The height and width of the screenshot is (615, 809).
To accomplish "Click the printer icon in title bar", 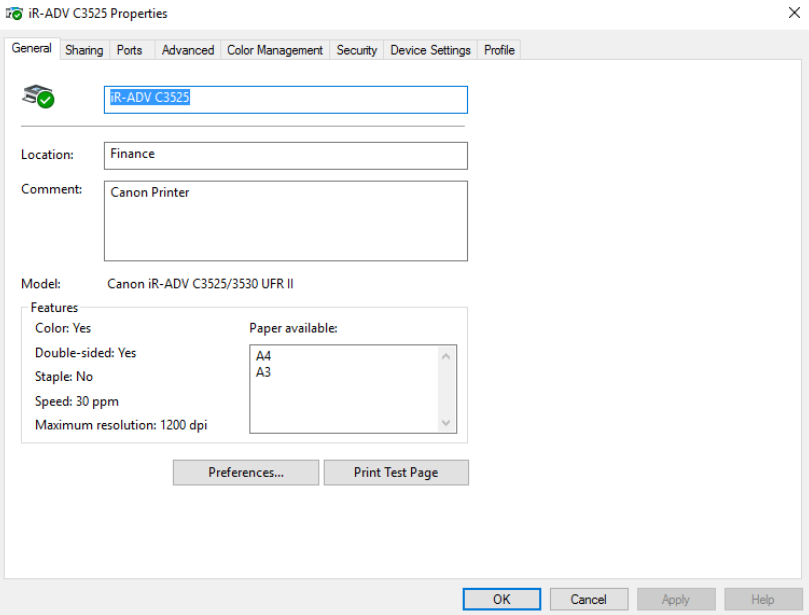I will point(14,13).
